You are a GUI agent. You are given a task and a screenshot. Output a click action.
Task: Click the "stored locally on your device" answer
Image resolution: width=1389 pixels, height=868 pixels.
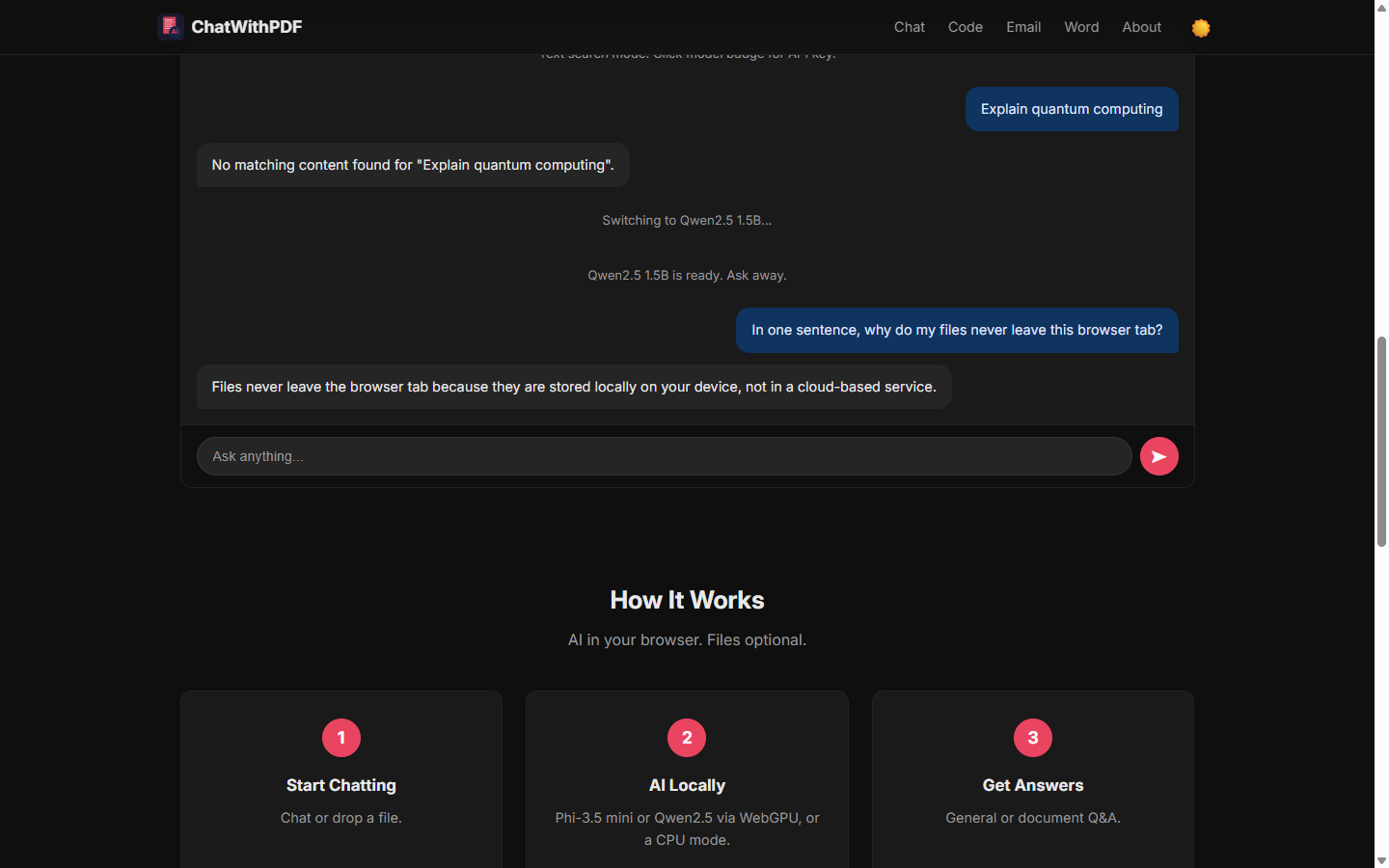pyautogui.click(x=574, y=387)
